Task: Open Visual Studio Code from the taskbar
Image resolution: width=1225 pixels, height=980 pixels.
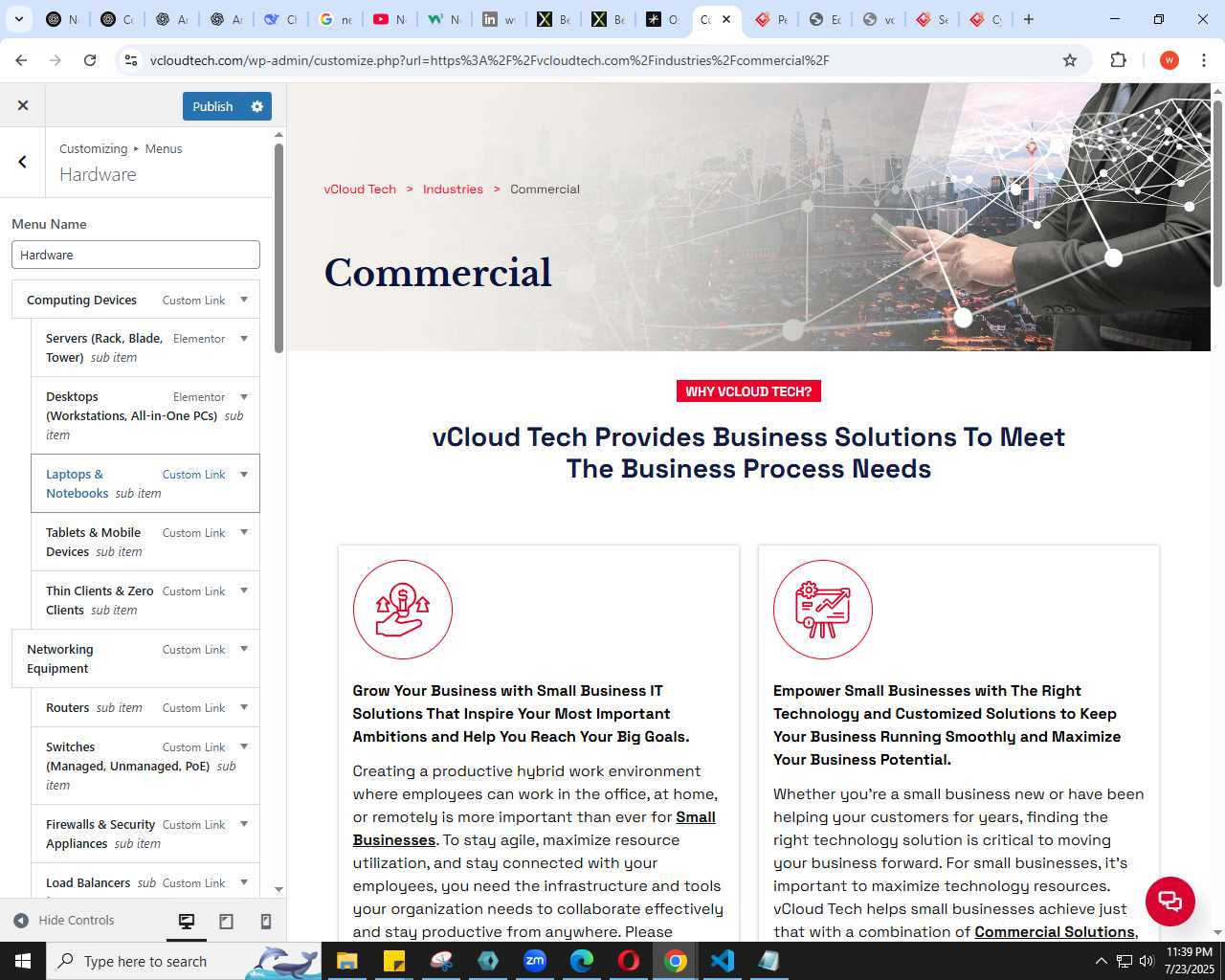Action: pyautogui.click(x=723, y=961)
